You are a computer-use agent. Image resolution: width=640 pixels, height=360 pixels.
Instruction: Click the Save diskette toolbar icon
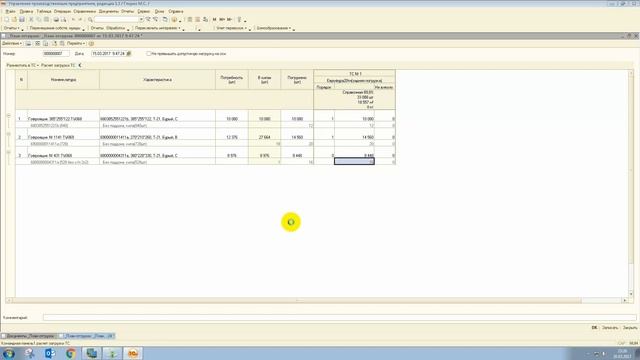pyautogui.click(x=22, y=20)
